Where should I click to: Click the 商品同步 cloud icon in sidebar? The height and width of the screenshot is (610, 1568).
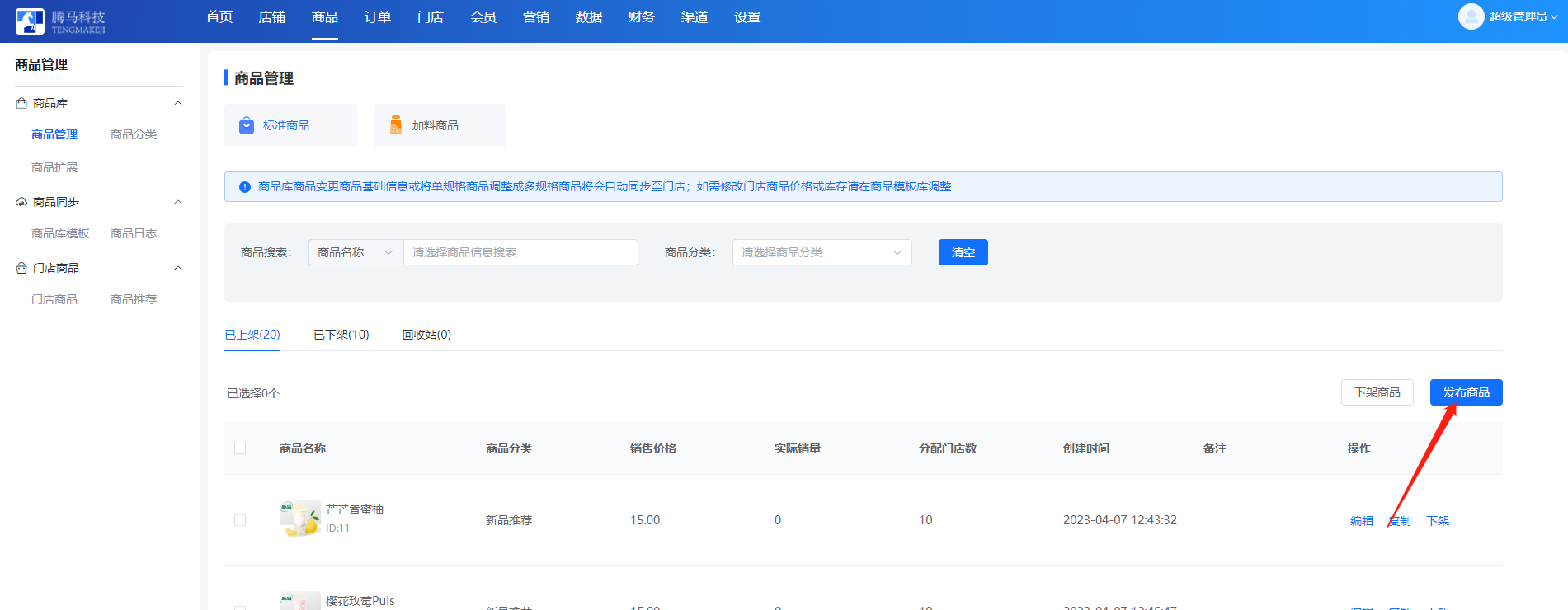tap(21, 202)
